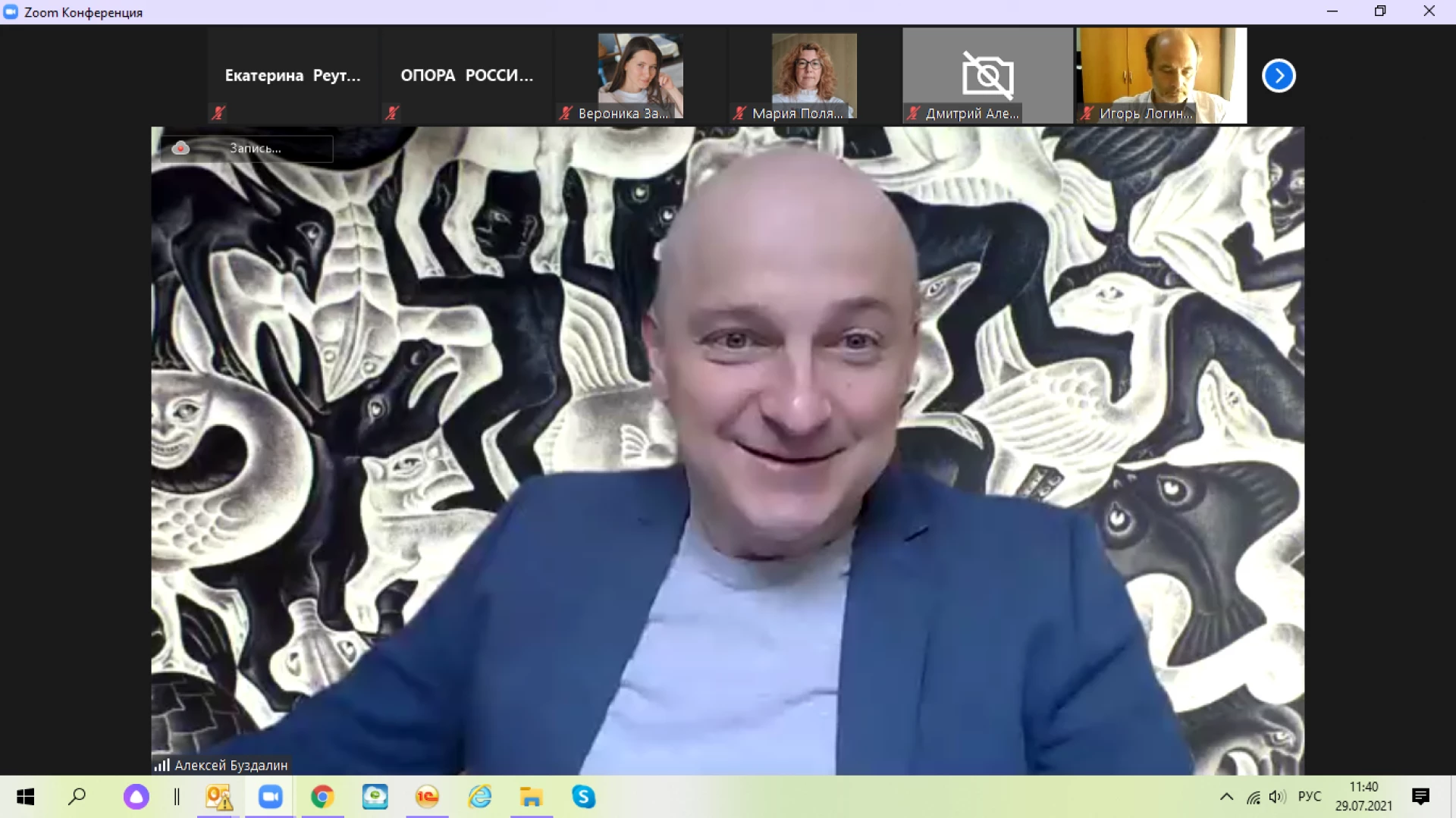Select Дмитрий Але... camera-off tile
Image resolution: width=1456 pixels, height=818 pixels.
coord(988,76)
